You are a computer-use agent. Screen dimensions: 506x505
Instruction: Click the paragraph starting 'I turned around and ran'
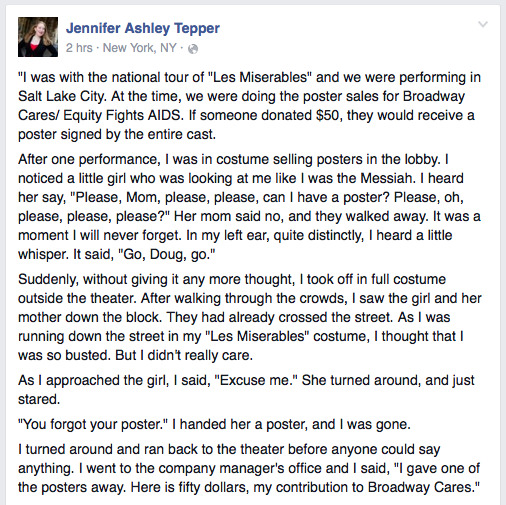pos(249,468)
